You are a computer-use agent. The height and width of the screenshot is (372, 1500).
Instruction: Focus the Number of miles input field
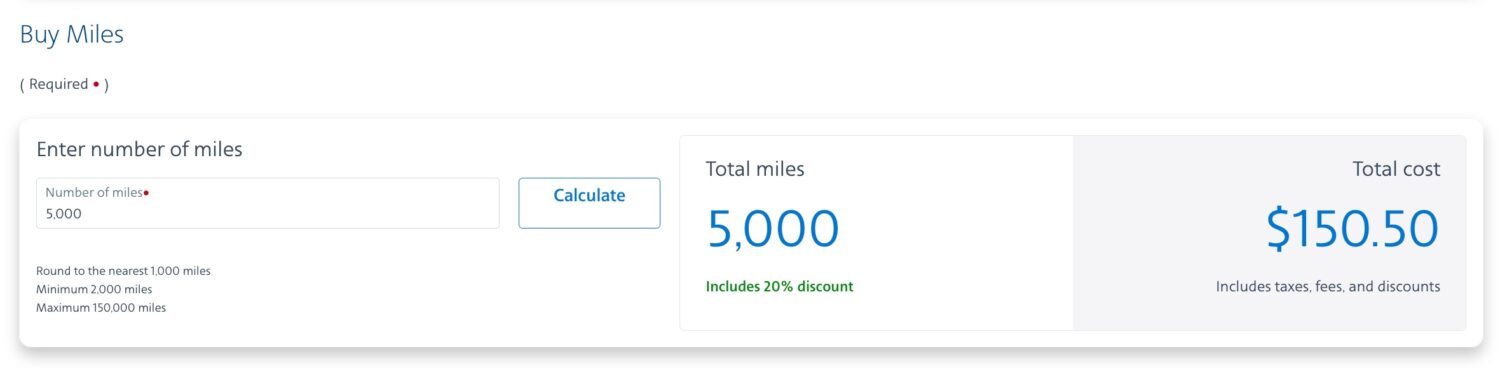268,203
